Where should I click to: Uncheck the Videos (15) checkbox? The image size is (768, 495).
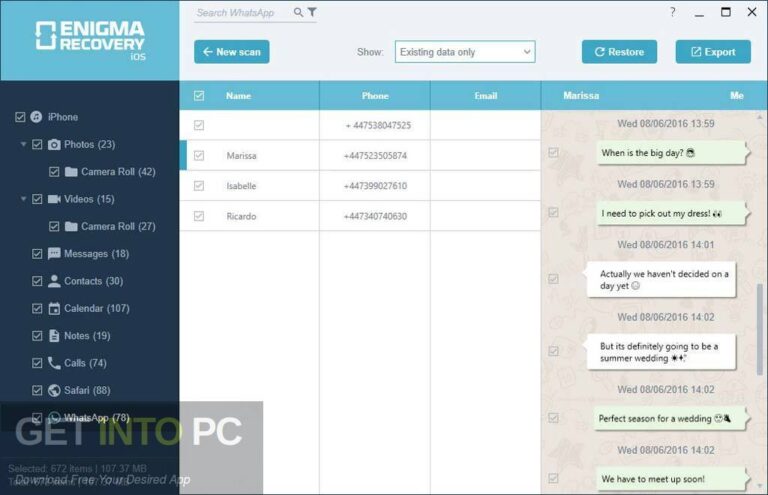pos(37,199)
